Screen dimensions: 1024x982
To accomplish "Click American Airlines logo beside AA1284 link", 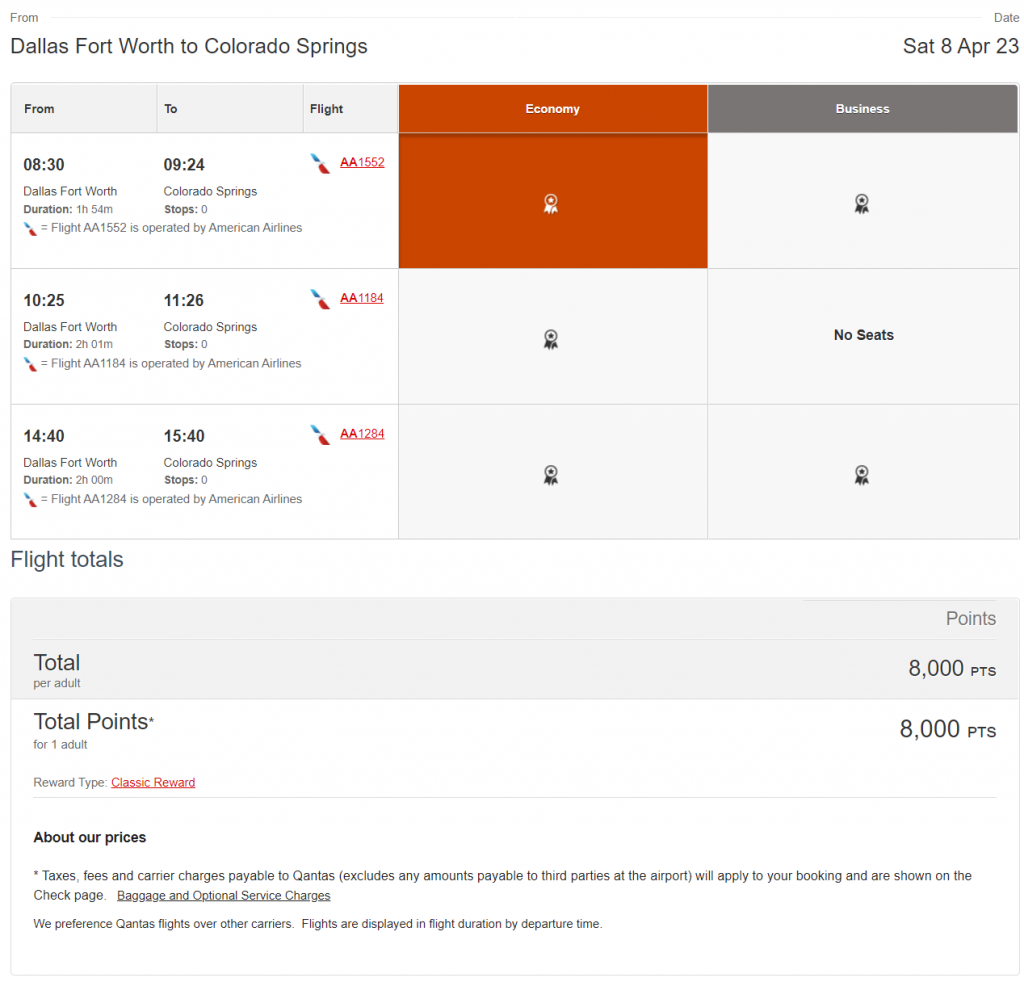I will 321,434.
